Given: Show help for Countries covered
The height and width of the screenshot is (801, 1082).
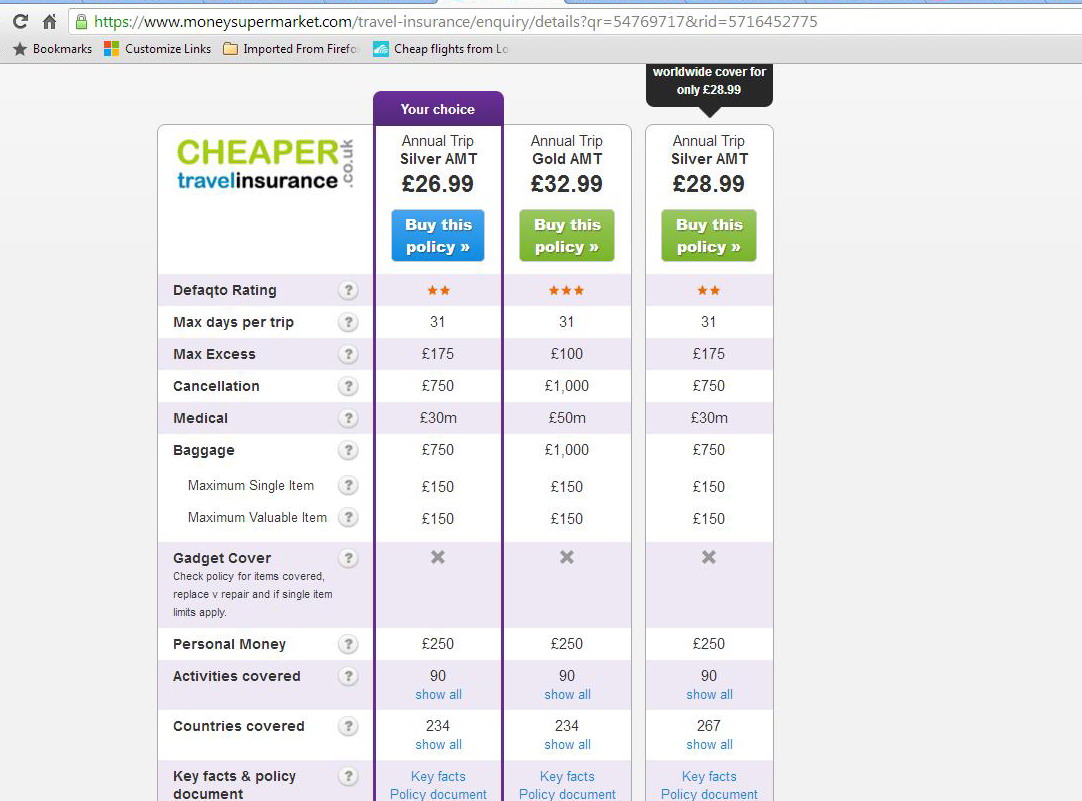Looking at the screenshot, I should [x=348, y=726].
